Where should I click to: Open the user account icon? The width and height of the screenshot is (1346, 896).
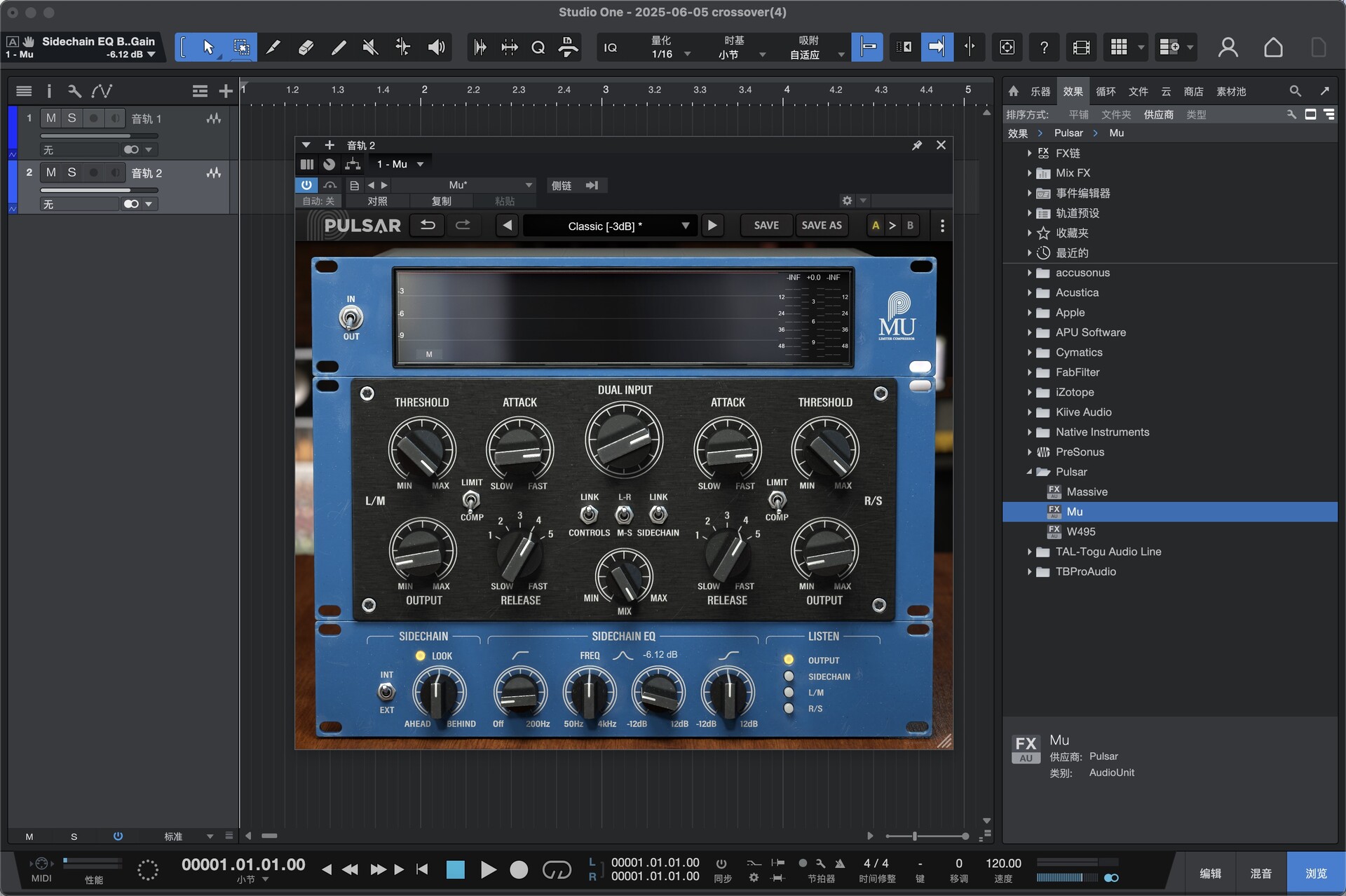1228,47
